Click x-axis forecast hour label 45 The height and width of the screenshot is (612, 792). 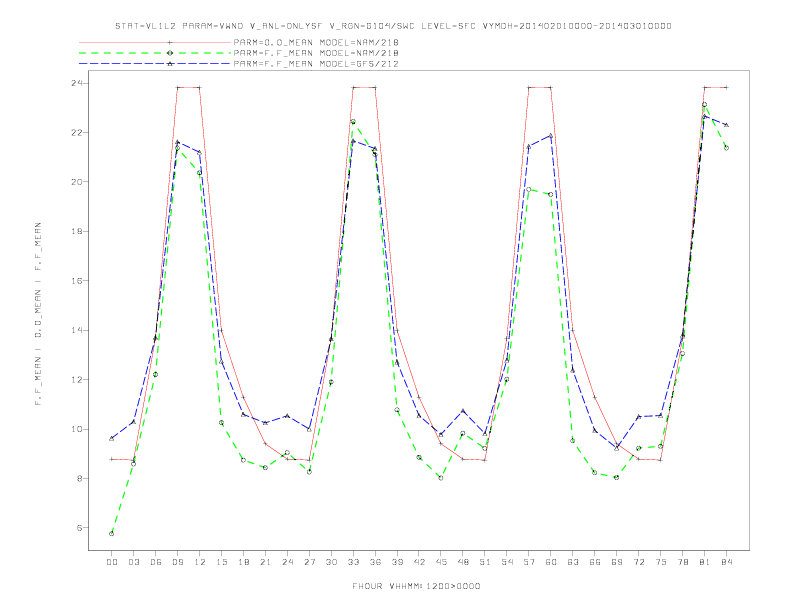point(441,562)
